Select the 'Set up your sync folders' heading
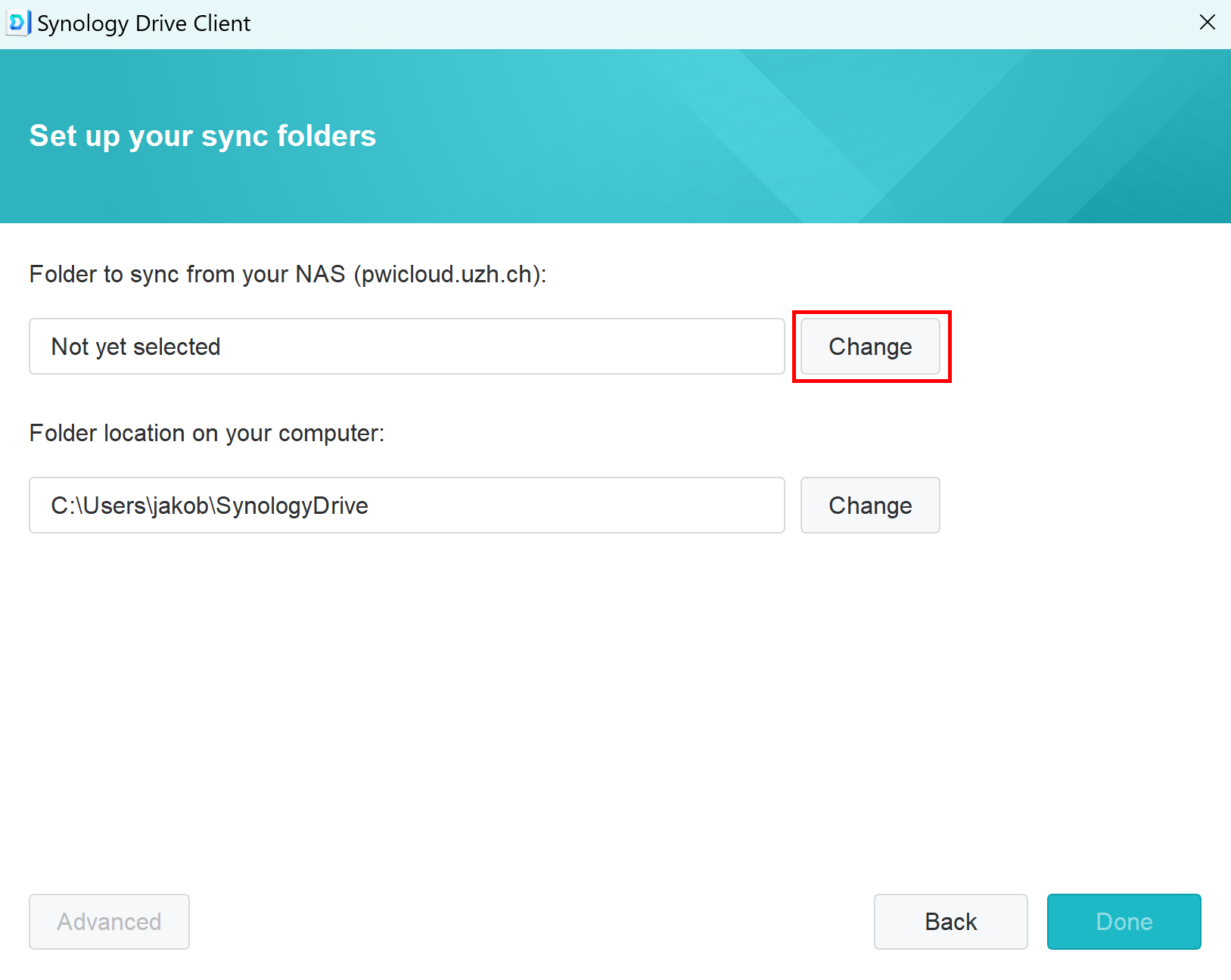The height and width of the screenshot is (980, 1231). pyautogui.click(x=203, y=136)
